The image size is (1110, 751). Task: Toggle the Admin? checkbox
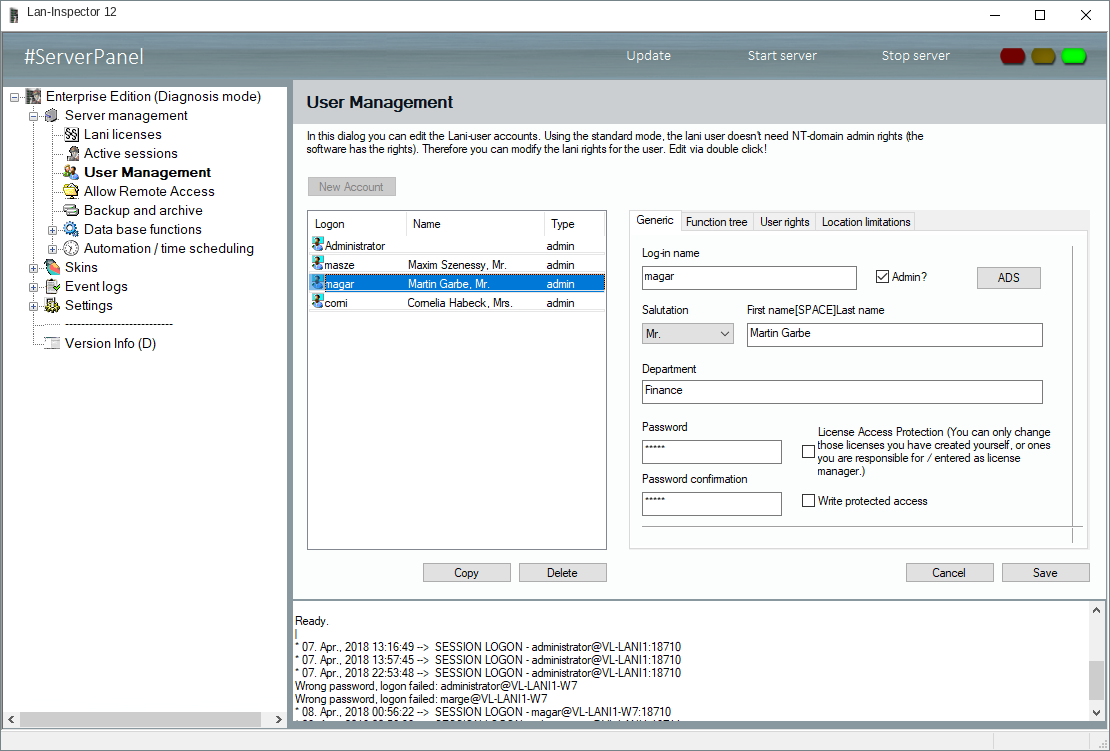point(882,277)
